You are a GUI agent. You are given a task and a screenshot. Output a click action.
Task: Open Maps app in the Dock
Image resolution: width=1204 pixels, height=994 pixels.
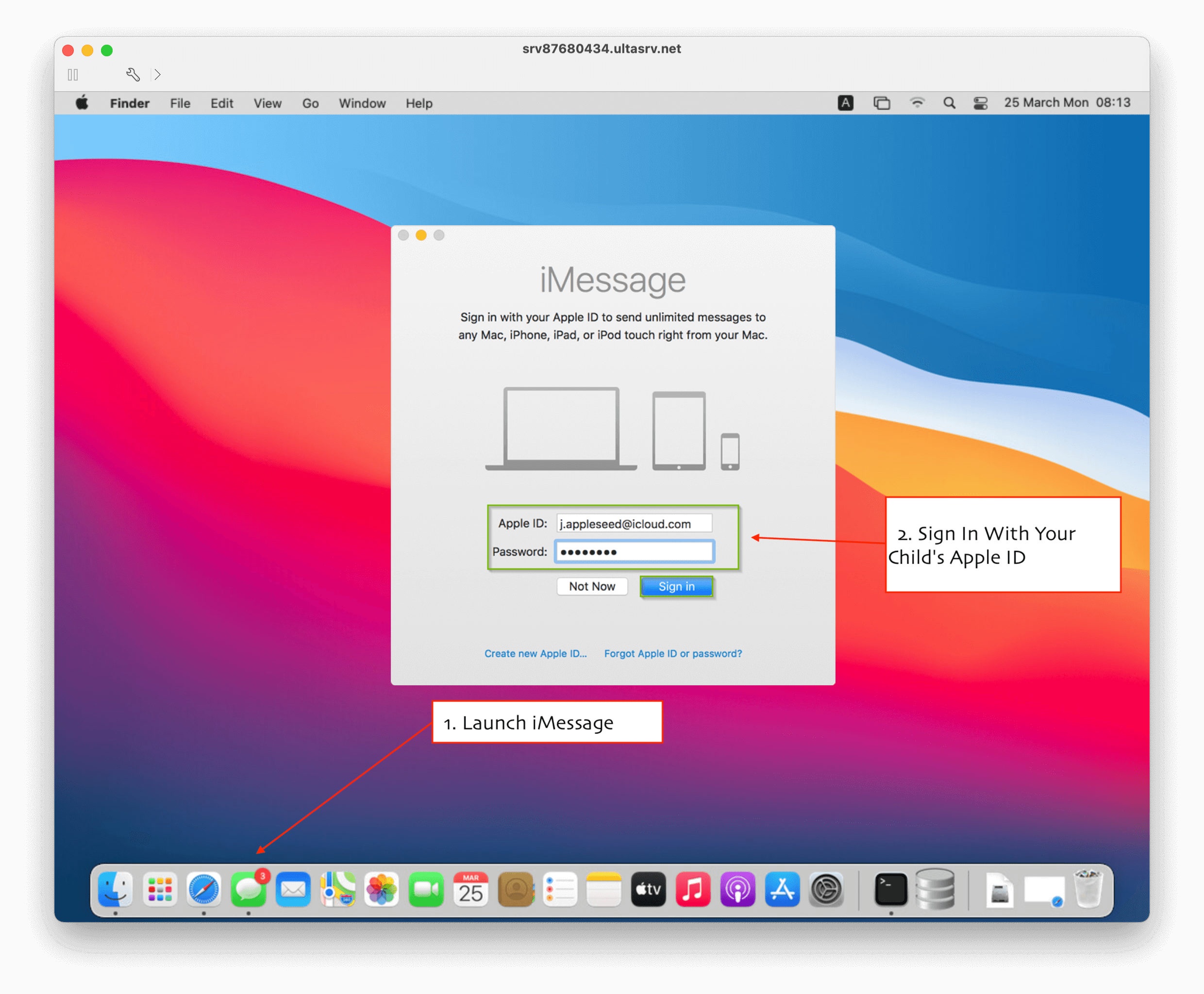[337, 889]
